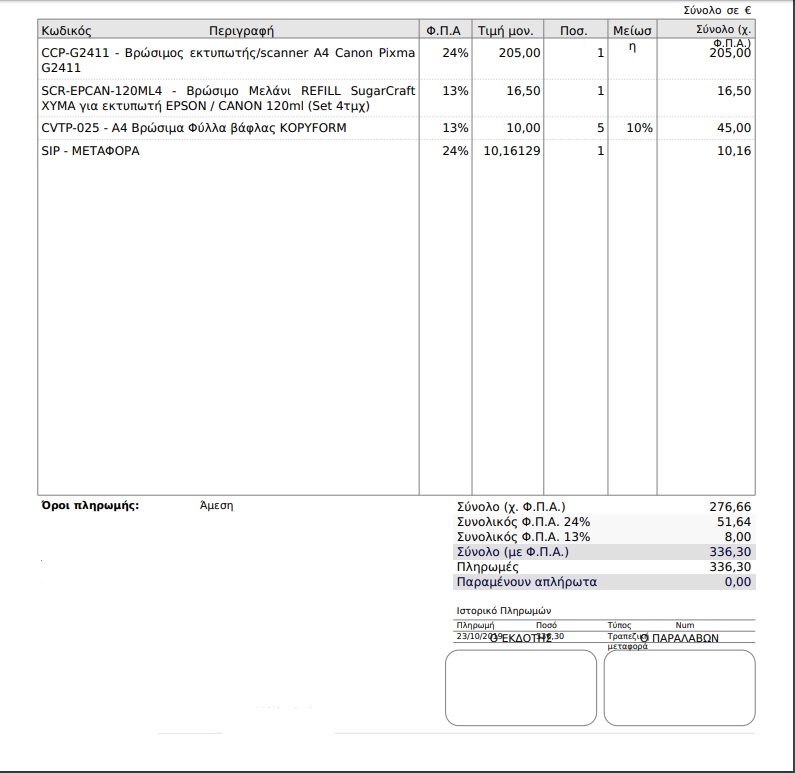795x773 pixels.
Task: Select the CCP-G2411 Canon Pixma item row
Action: (396, 60)
